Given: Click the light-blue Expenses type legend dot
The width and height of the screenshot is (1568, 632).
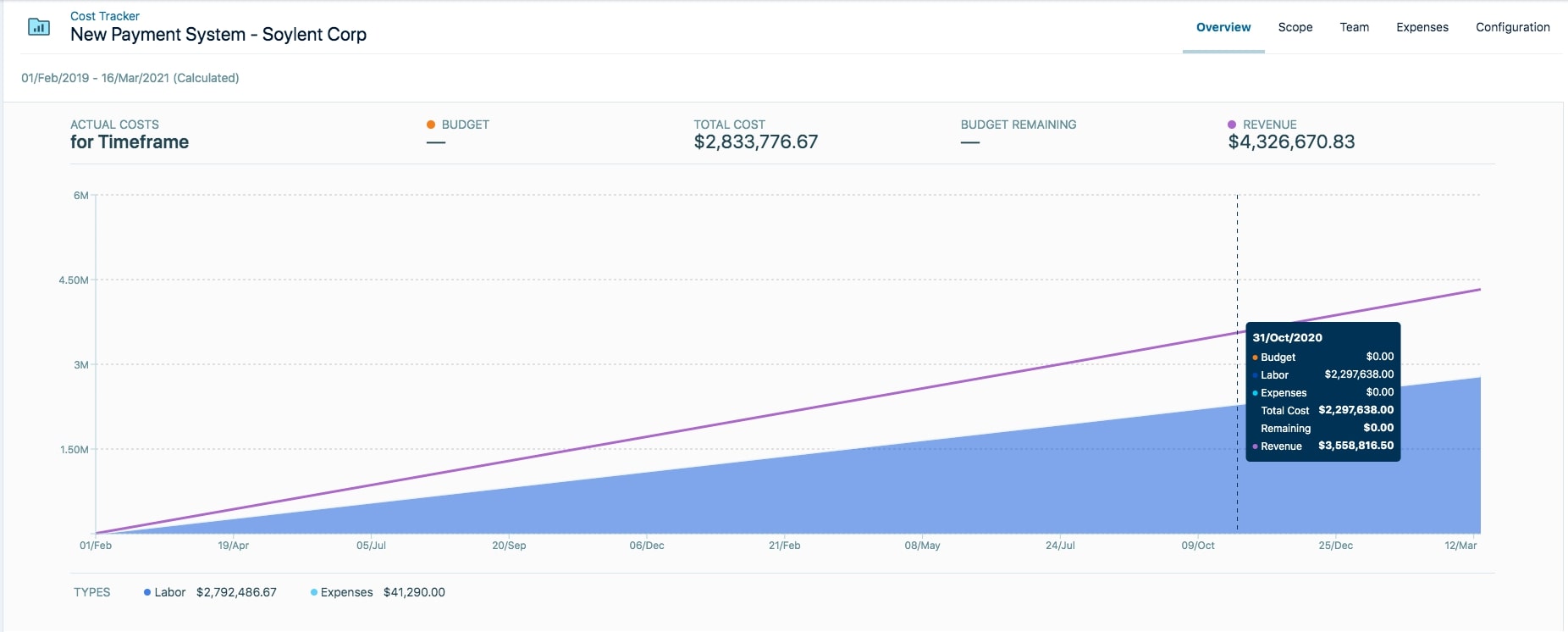Looking at the screenshot, I should coord(314,592).
